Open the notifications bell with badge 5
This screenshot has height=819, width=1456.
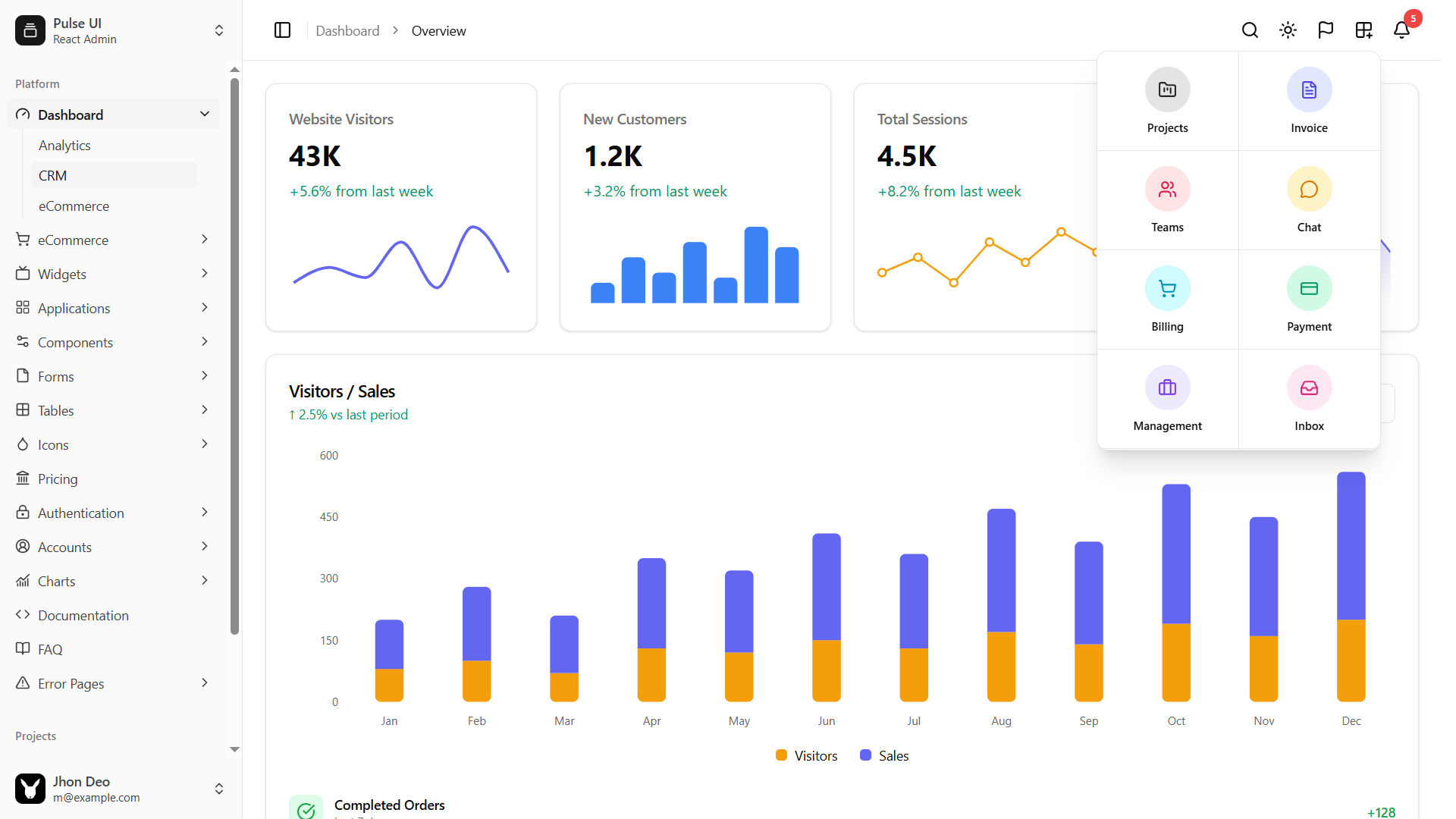(x=1401, y=30)
